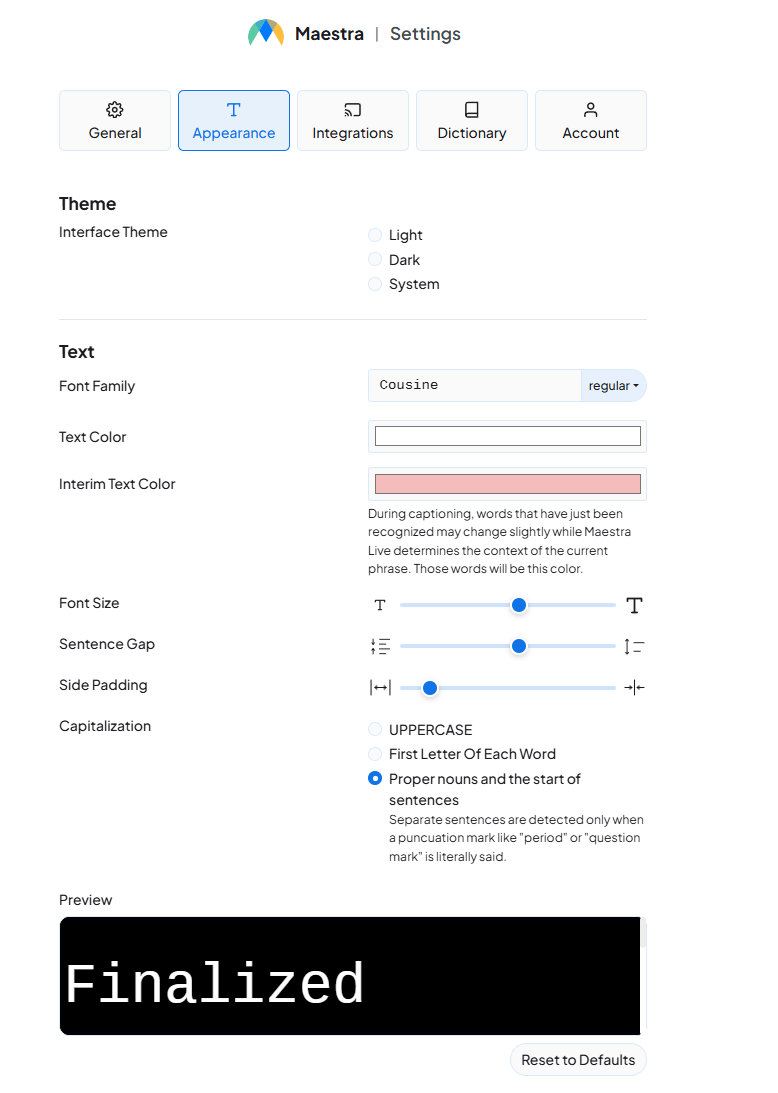
Task: Open the regular font style dropdown
Action: tap(613, 385)
